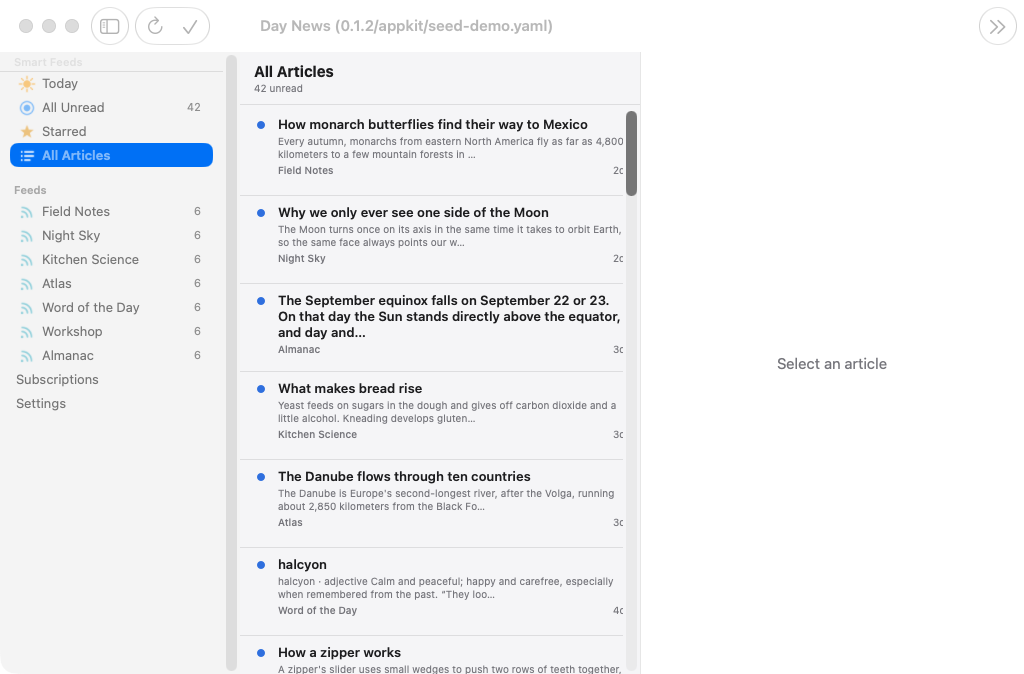This screenshot has height=674, width=1024.
Task: Click the 'All Articles' list header title
Action: [x=294, y=72]
